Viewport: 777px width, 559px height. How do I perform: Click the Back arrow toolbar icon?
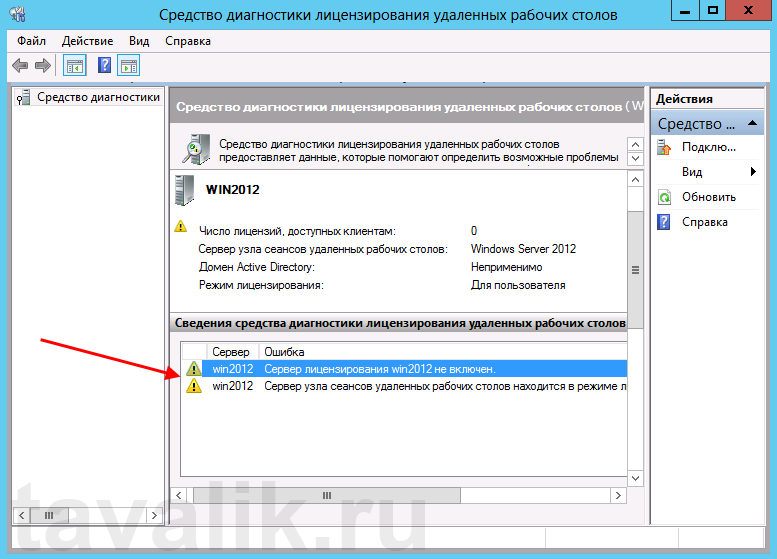point(20,66)
